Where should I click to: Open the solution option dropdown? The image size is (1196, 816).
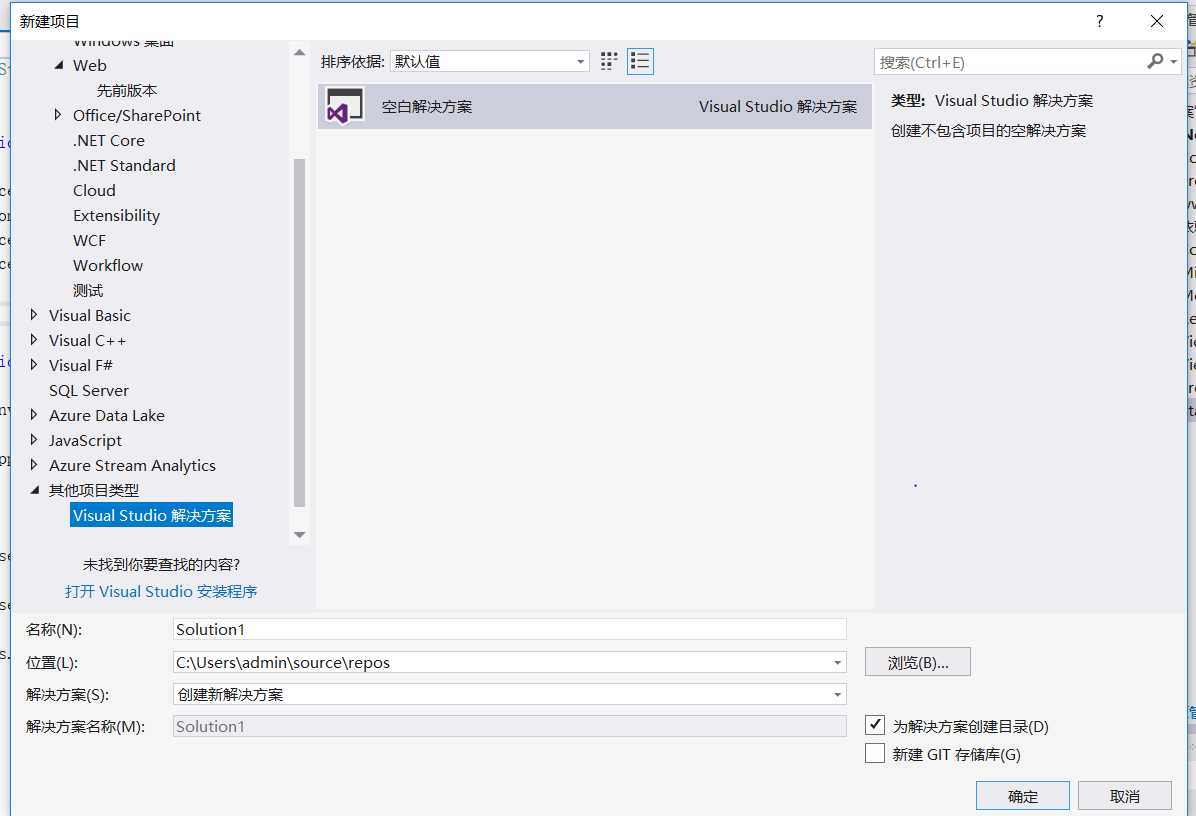click(838, 695)
